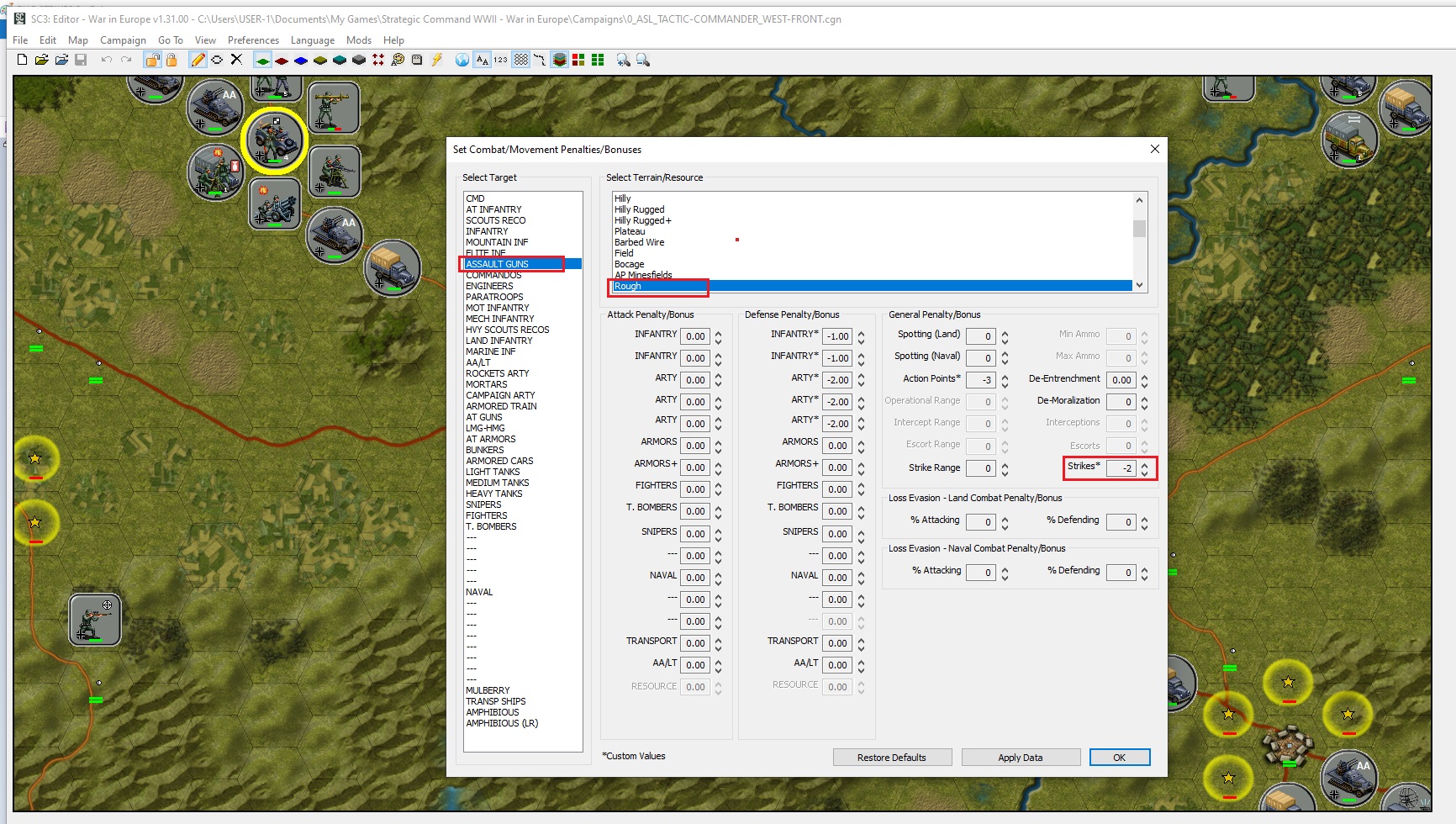Close the Set Combat/Movement Penalties dialog
Screen dimensions: 1456x824
tap(1154, 149)
